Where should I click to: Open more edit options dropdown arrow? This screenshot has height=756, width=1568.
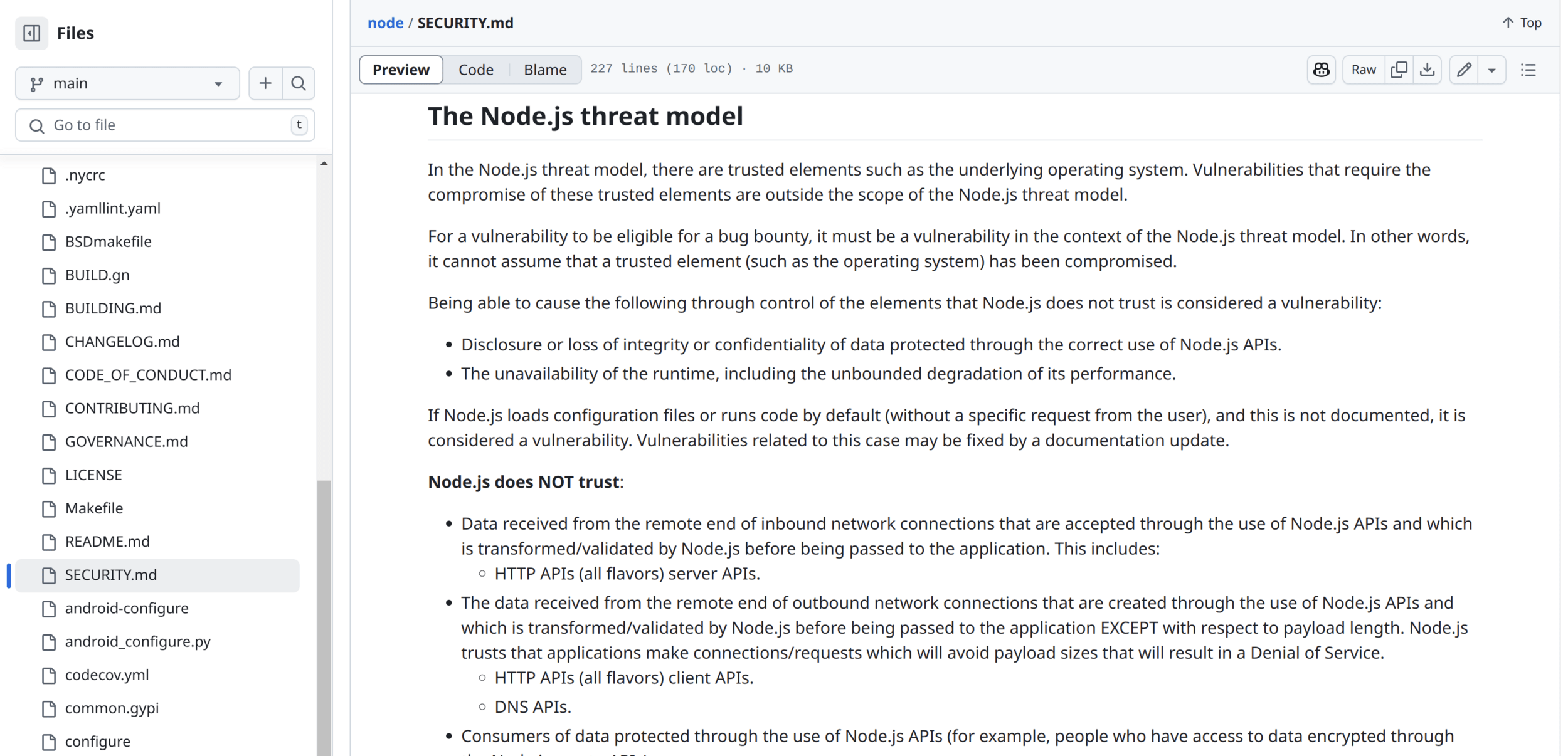point(1492,70)
